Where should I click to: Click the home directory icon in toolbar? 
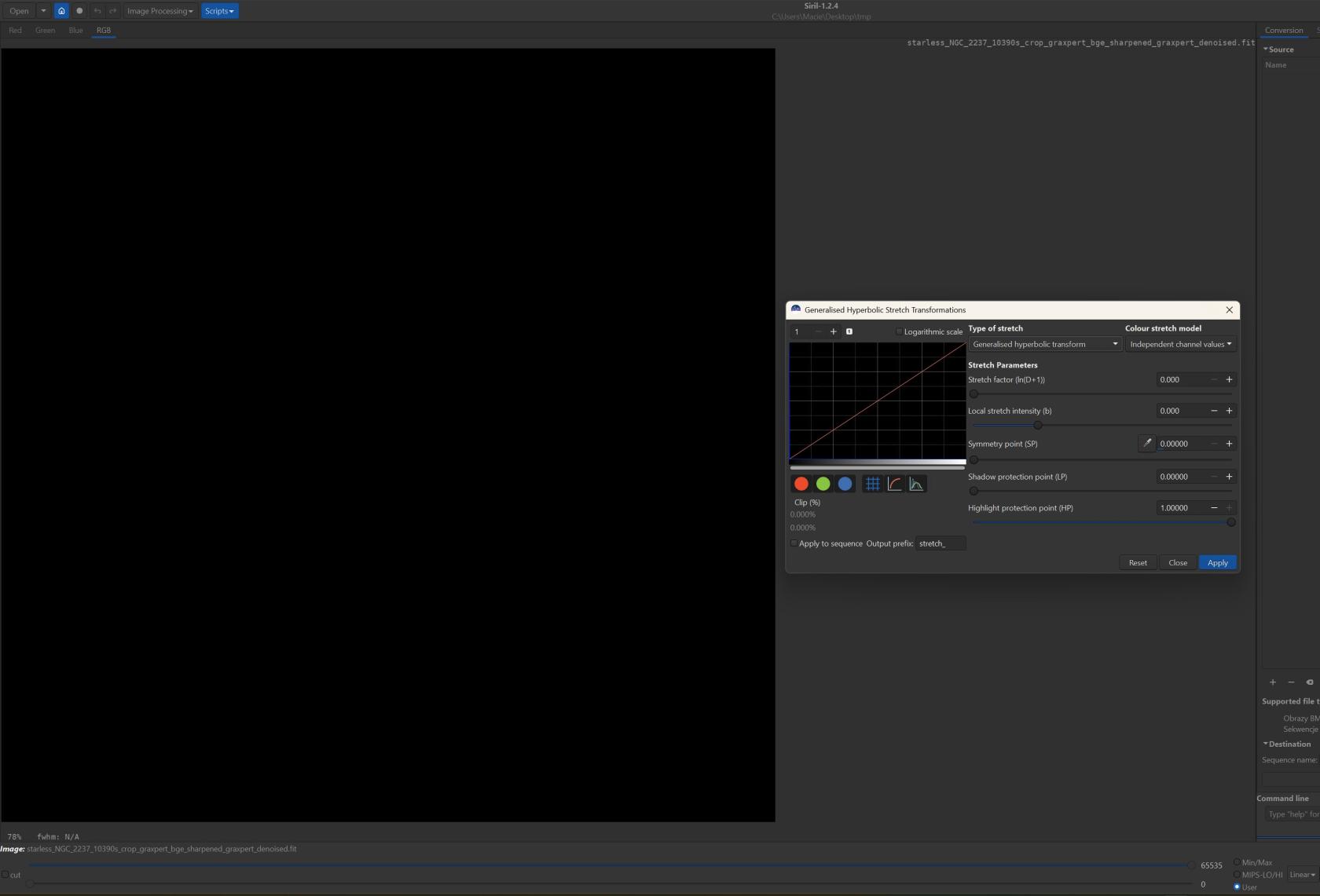click(61, 11)
